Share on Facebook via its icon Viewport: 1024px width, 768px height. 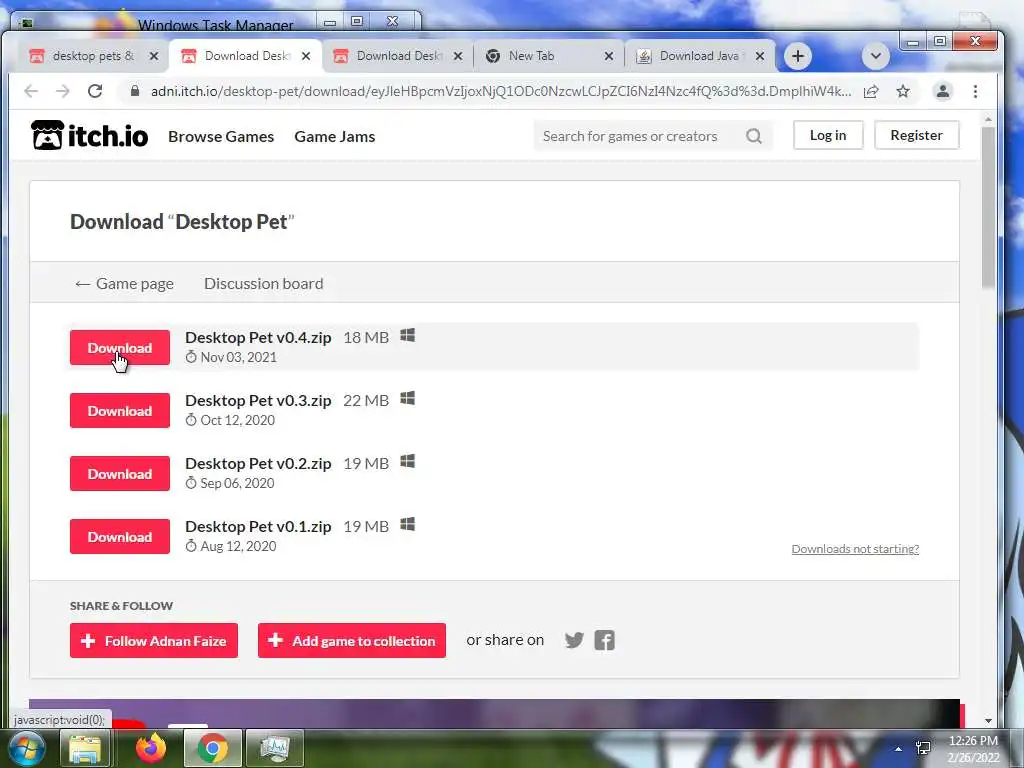[605, 640]
